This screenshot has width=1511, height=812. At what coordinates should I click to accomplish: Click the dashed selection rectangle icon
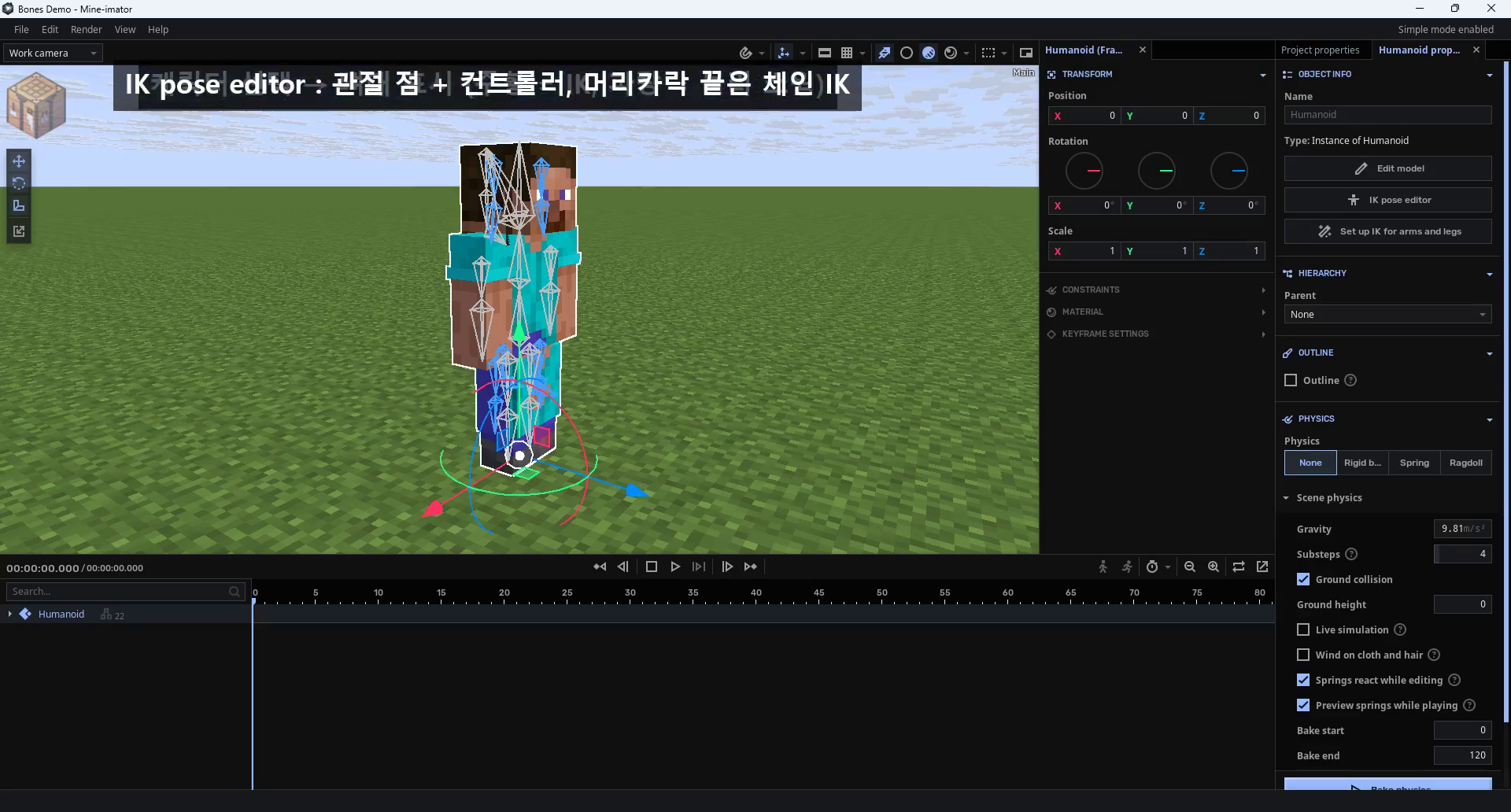tap(988, 53)
